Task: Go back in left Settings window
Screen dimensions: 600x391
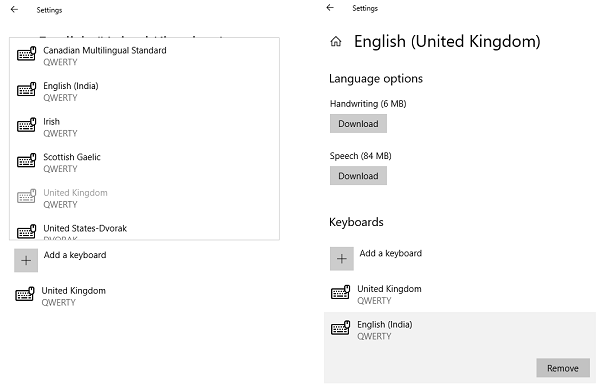Action: click(x=14, y=10)
